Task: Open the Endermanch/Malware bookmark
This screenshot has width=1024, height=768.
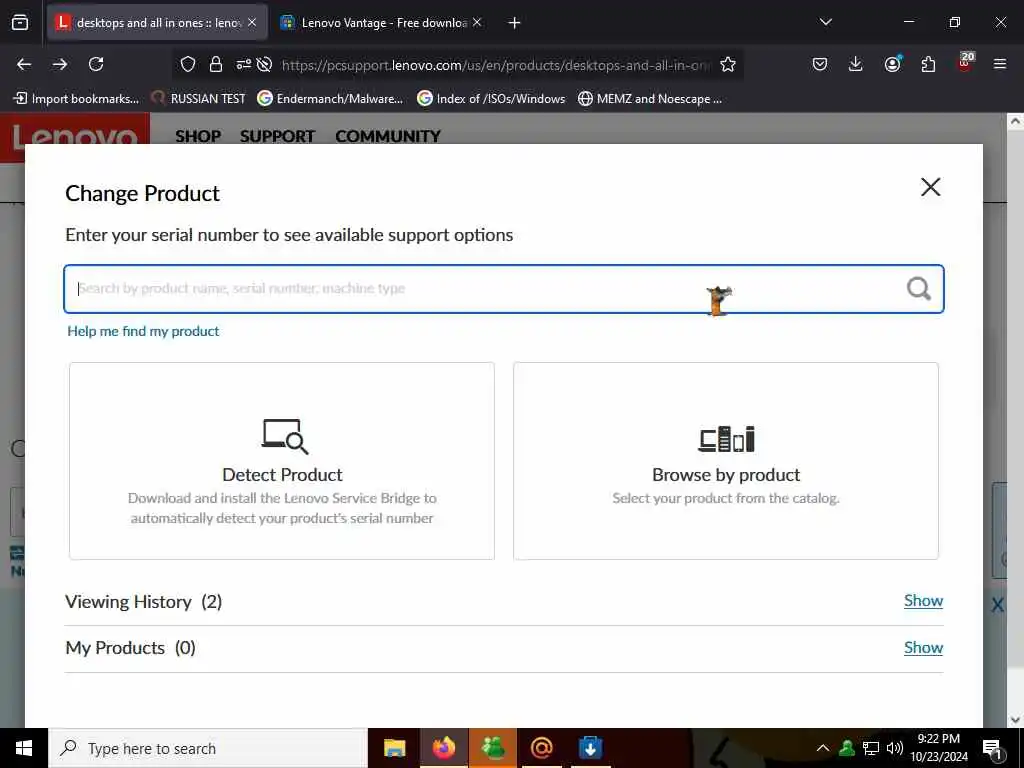Action: point(330,99)
